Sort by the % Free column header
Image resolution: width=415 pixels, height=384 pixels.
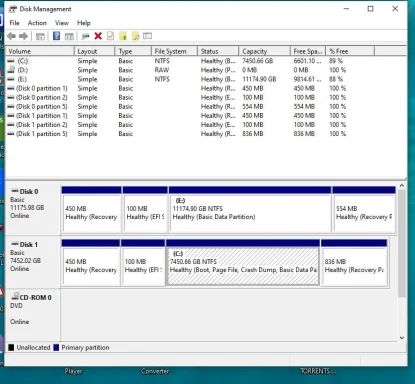350,51
